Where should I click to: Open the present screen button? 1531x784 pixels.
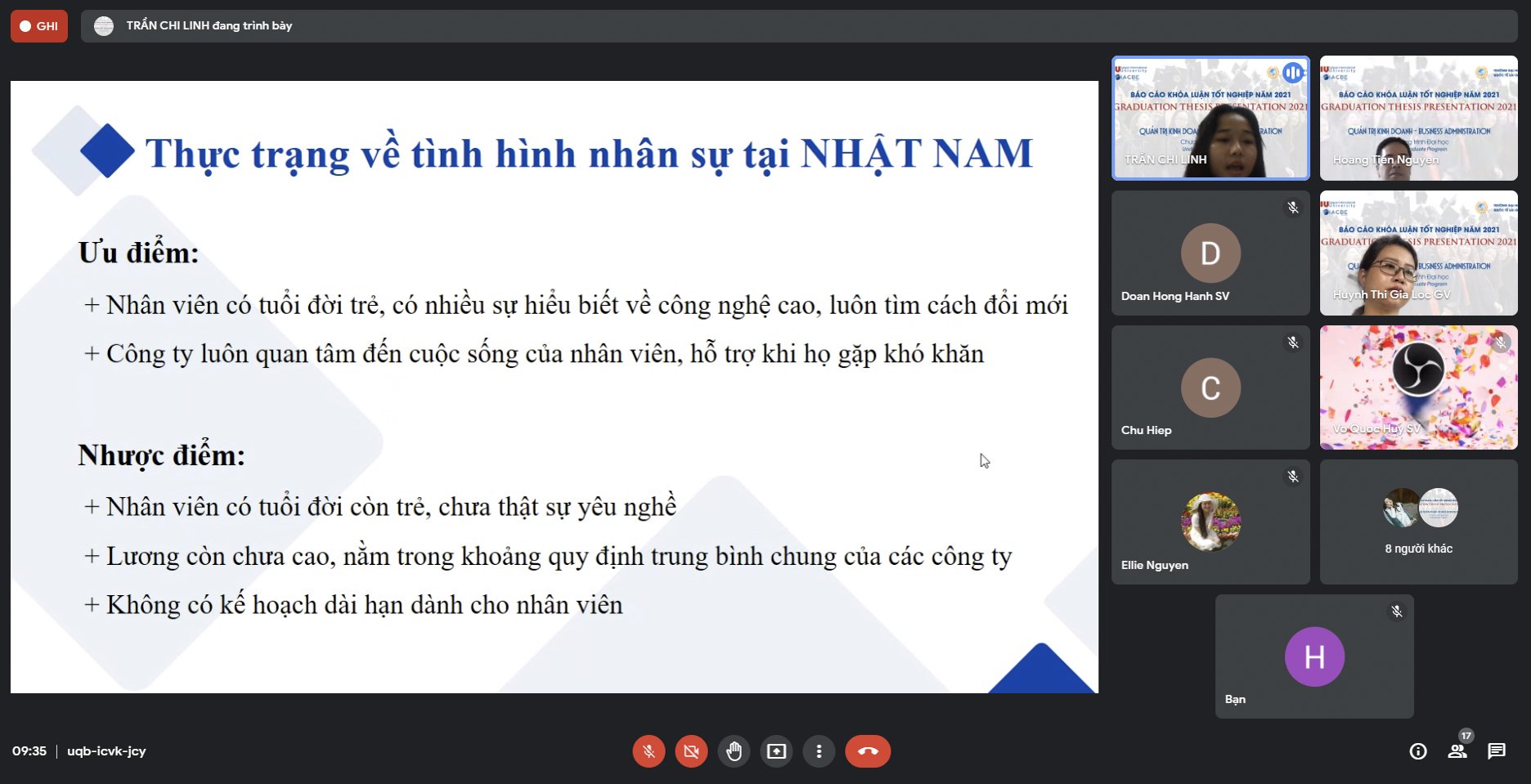coord(776,751)
